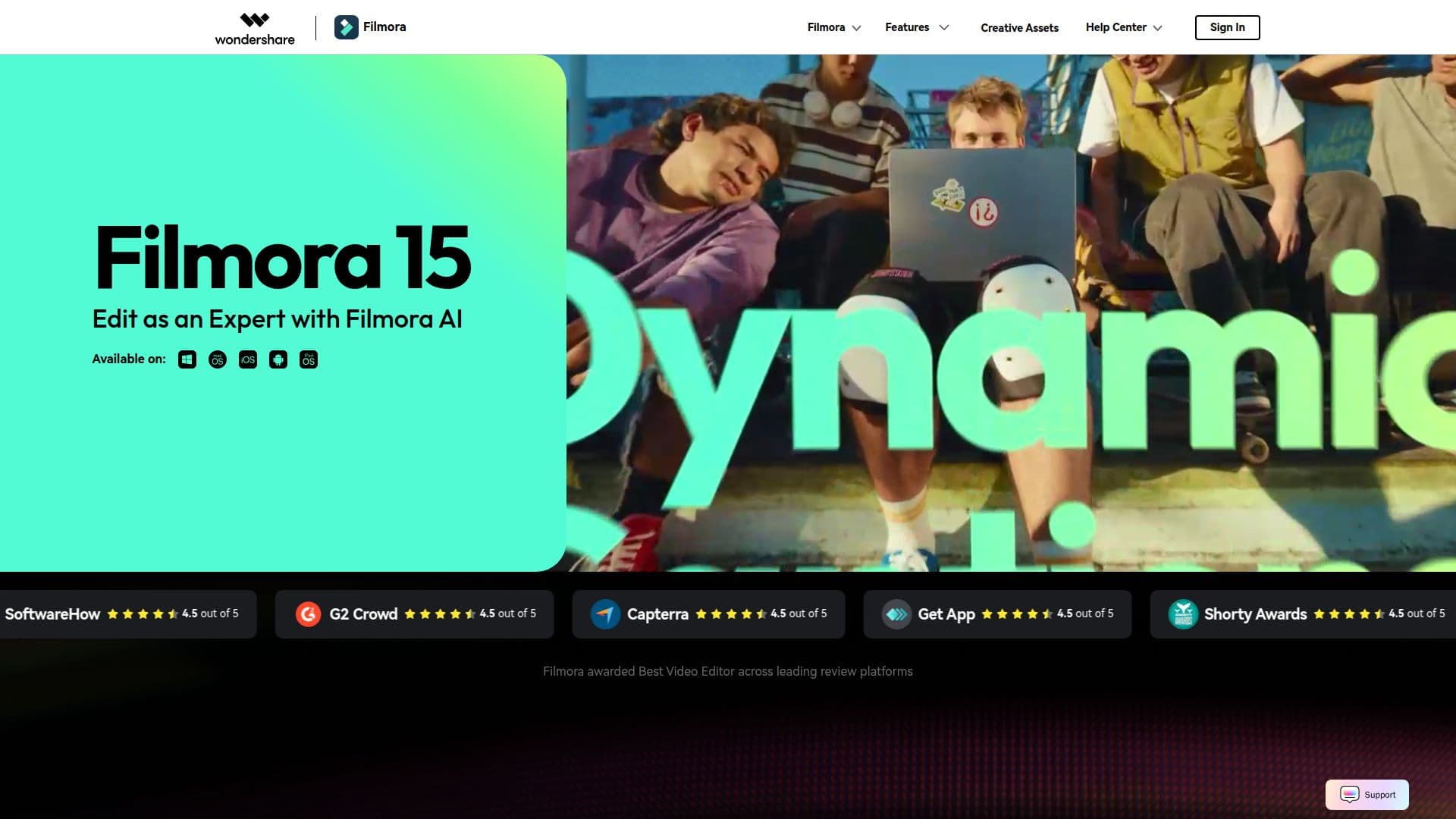
Task: Open the Help Center menu label
Action: click(x=1116, y=27)
